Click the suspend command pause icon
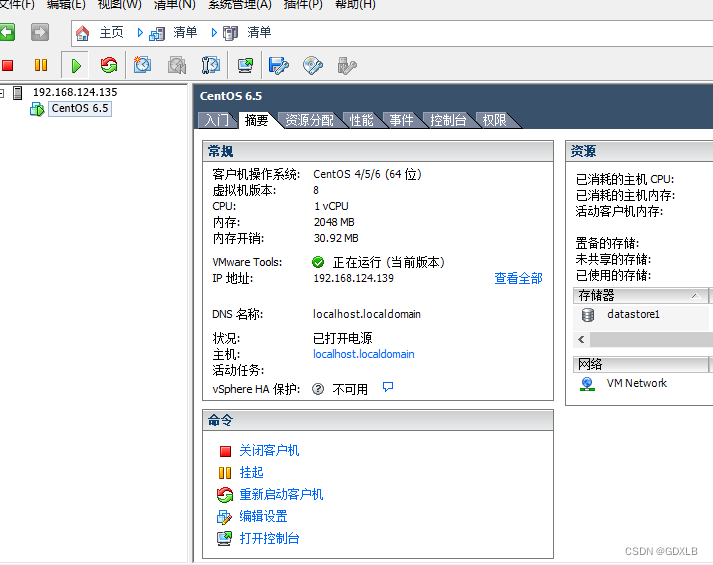The height and width of the screenshot is (565, 713). [225, 473]
